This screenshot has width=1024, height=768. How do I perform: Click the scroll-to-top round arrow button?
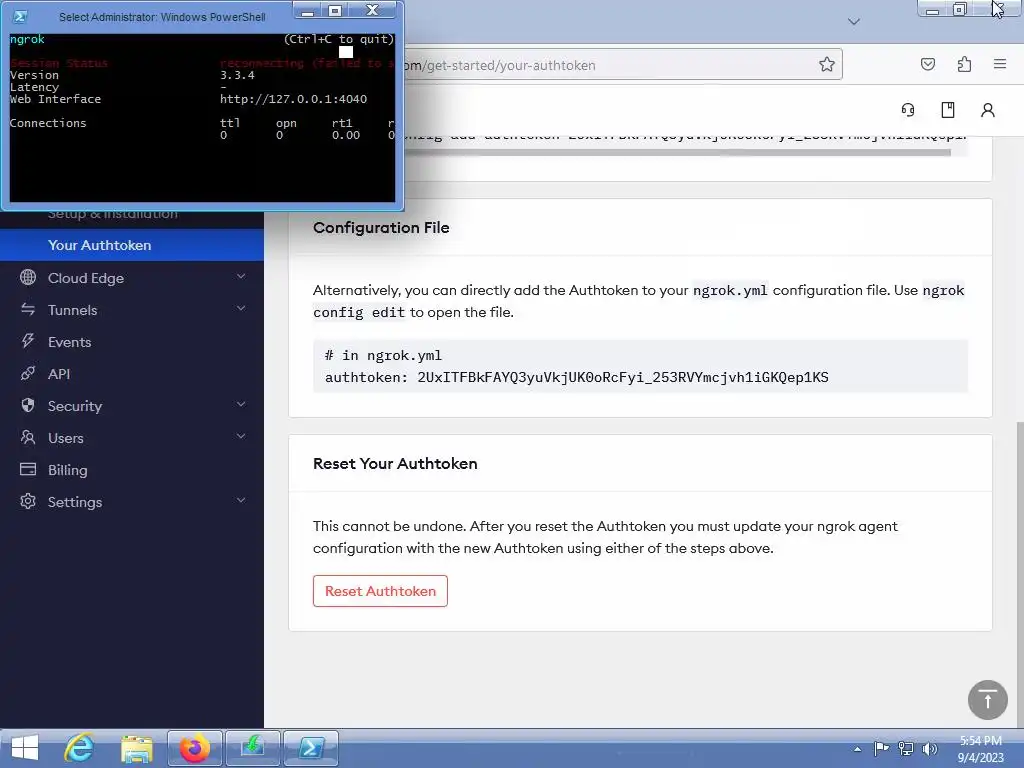(987, 700)
